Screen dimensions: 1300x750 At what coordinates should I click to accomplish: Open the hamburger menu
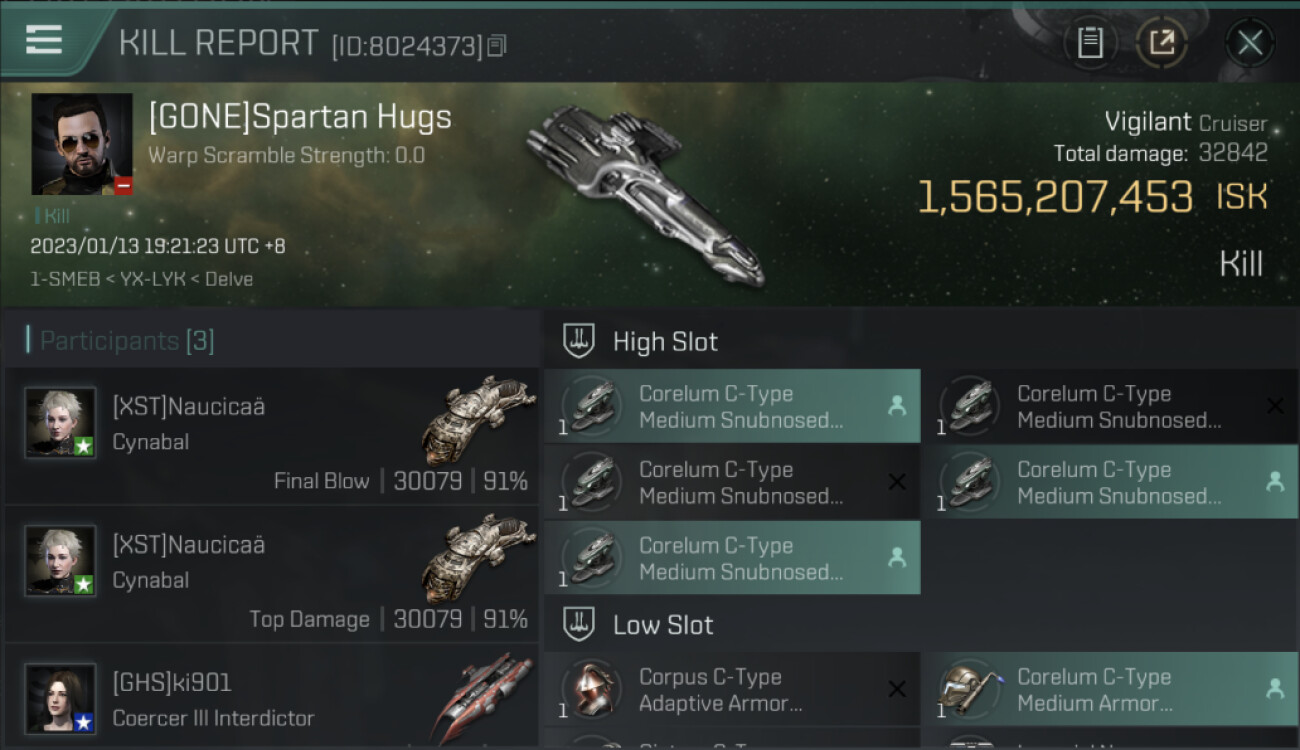click(44, 40)
